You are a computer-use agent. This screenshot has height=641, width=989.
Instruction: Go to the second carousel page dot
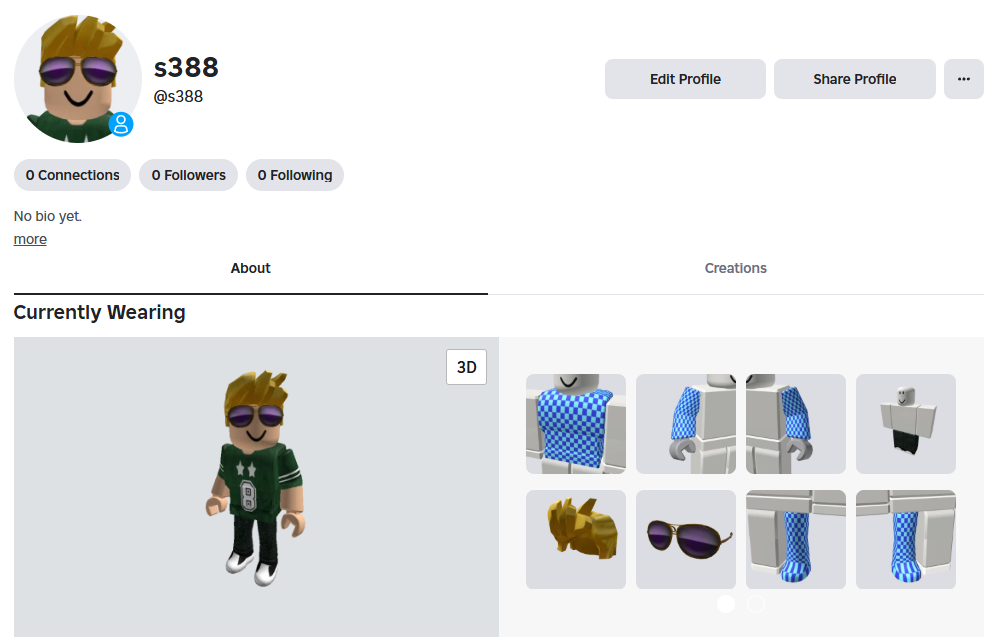tap(756, 604)
